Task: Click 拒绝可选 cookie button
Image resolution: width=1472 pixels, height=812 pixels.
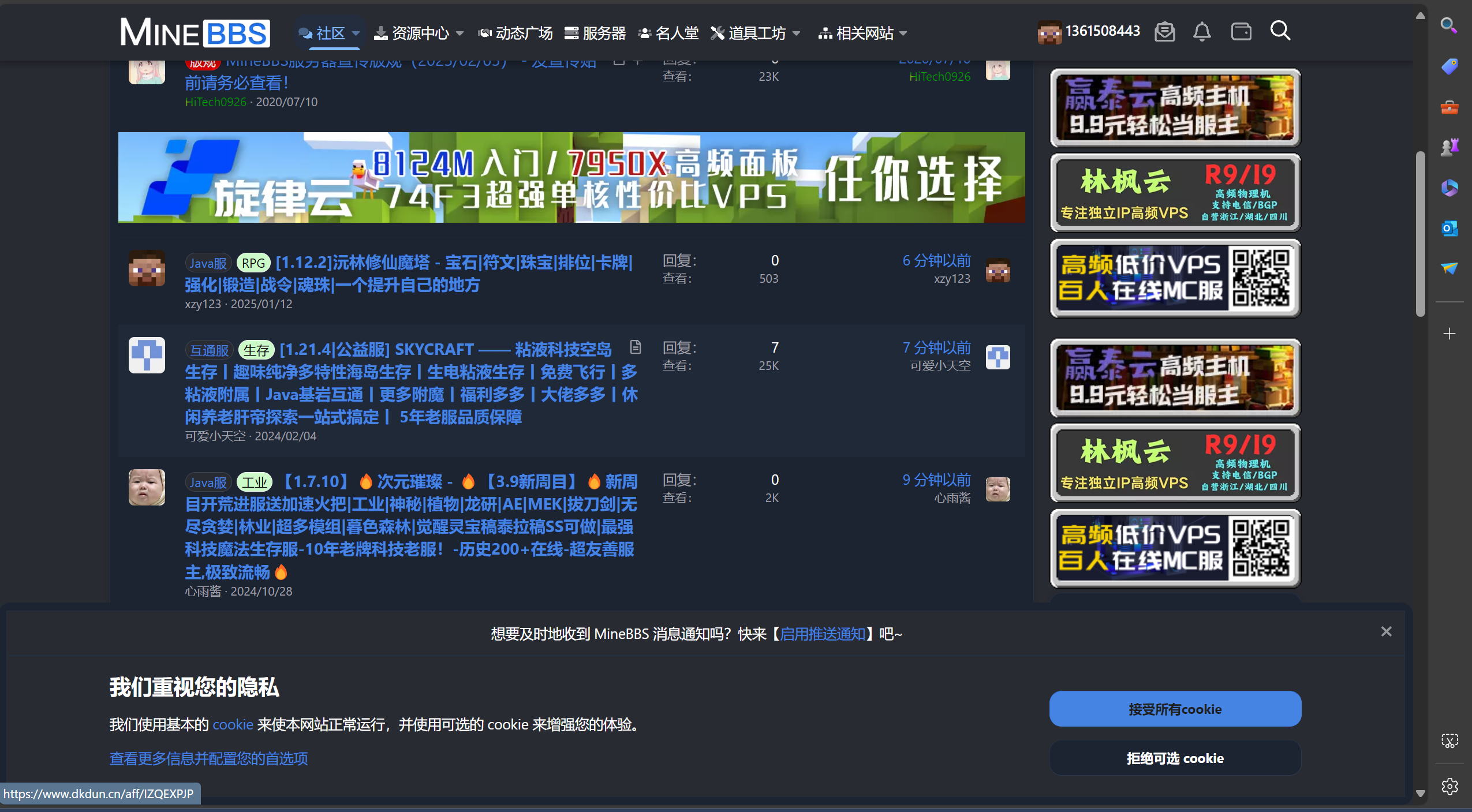Action: click(1175, 758)
